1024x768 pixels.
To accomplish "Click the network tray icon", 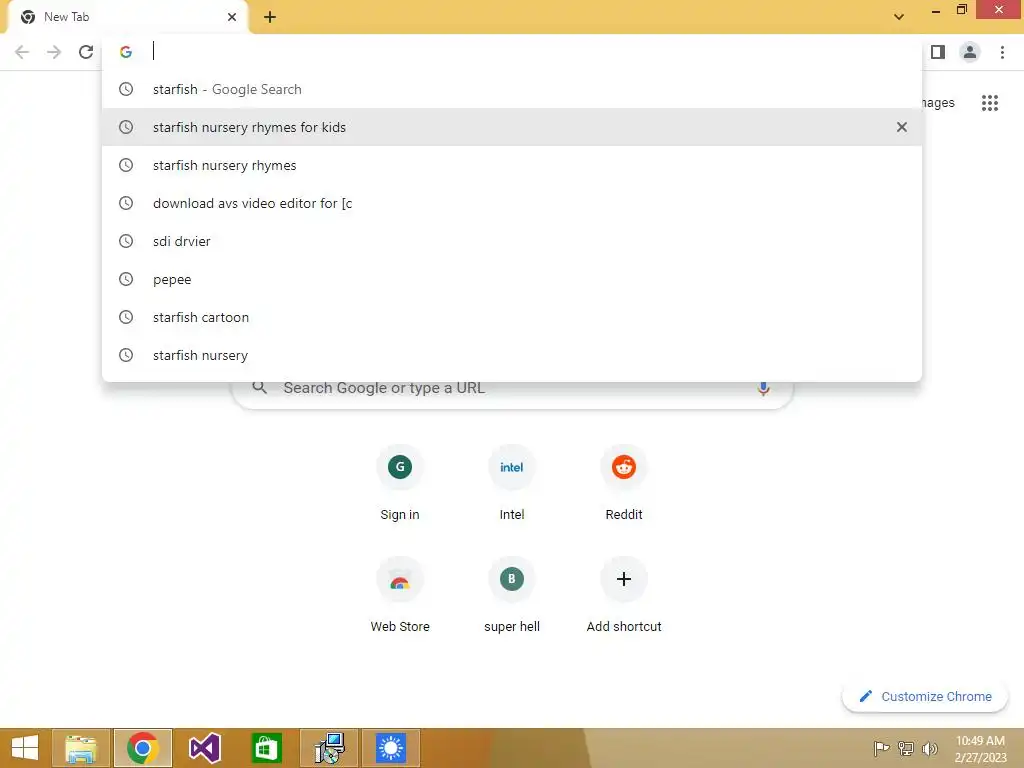I will pyautogui.click(x=906, y=748).
